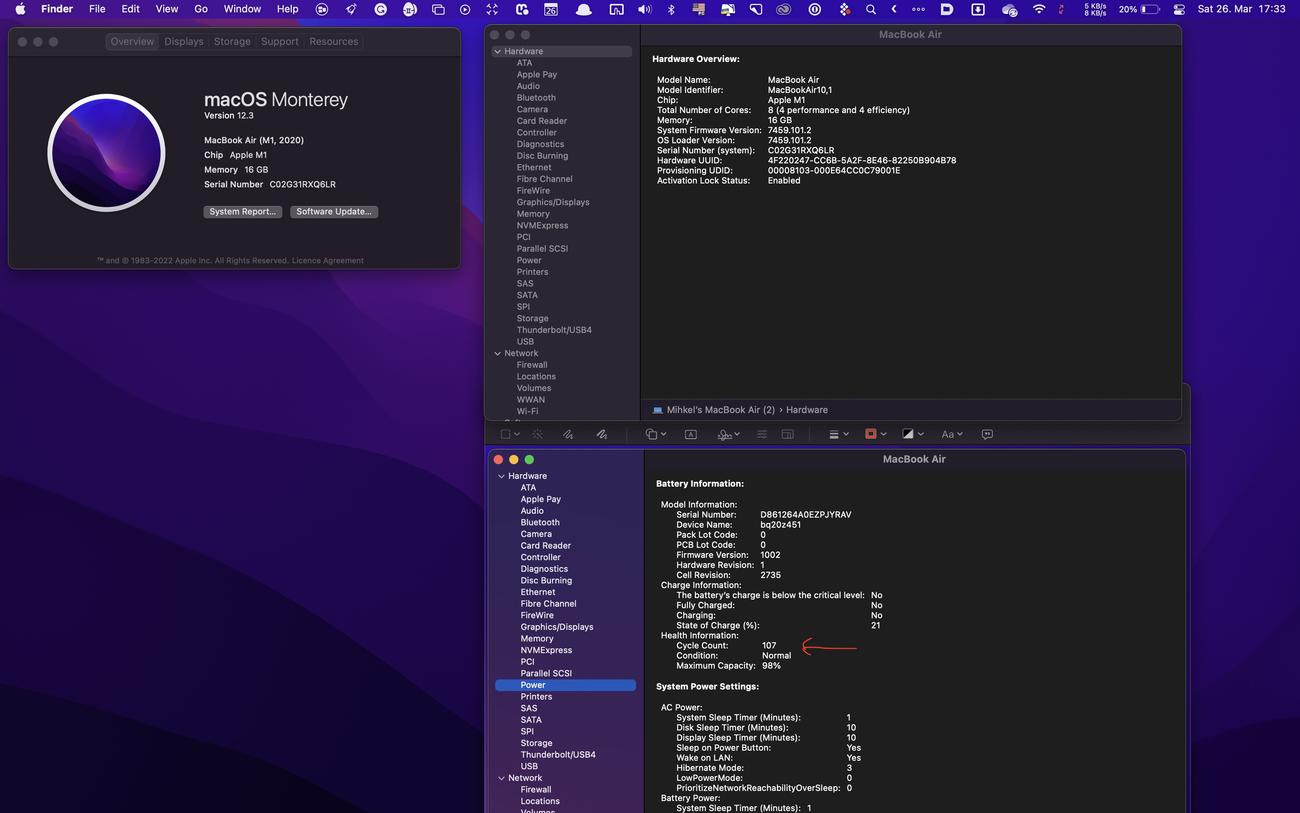
Task: Switch to the Displays tab
Action: coord(183,42)
